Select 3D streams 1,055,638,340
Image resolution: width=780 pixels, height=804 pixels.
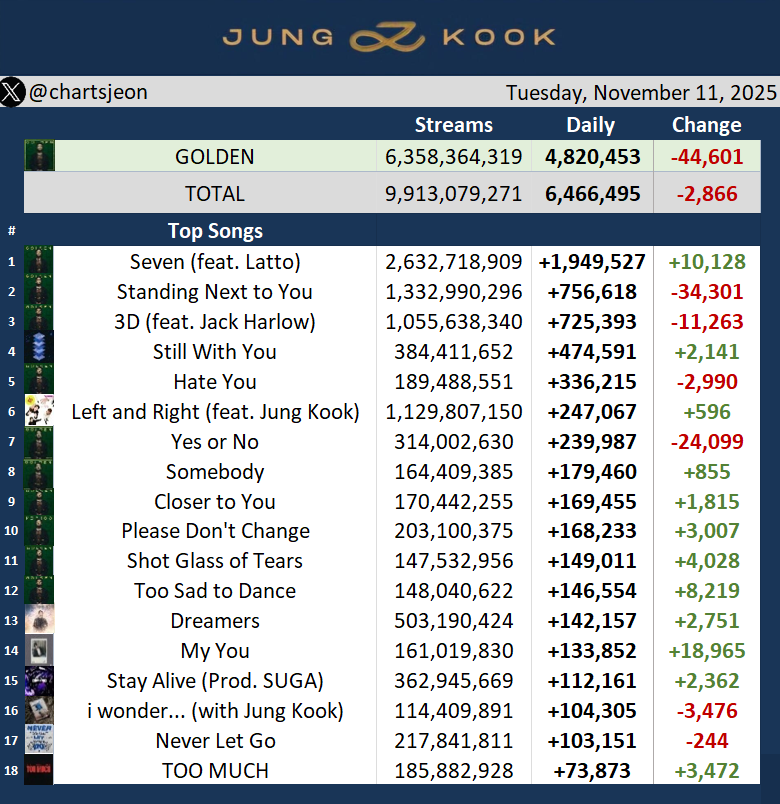(453, 322)
